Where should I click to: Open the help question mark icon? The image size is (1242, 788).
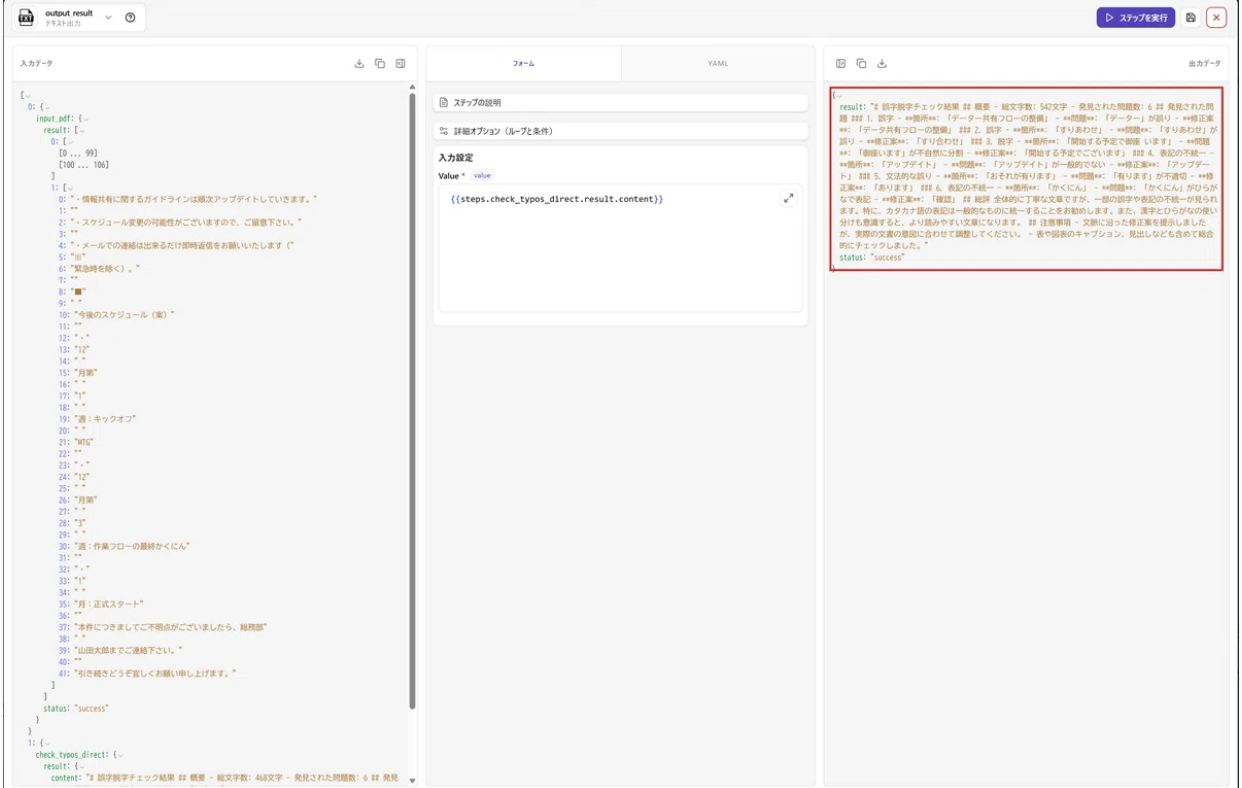pyautogui.click(x=130, y=18)
